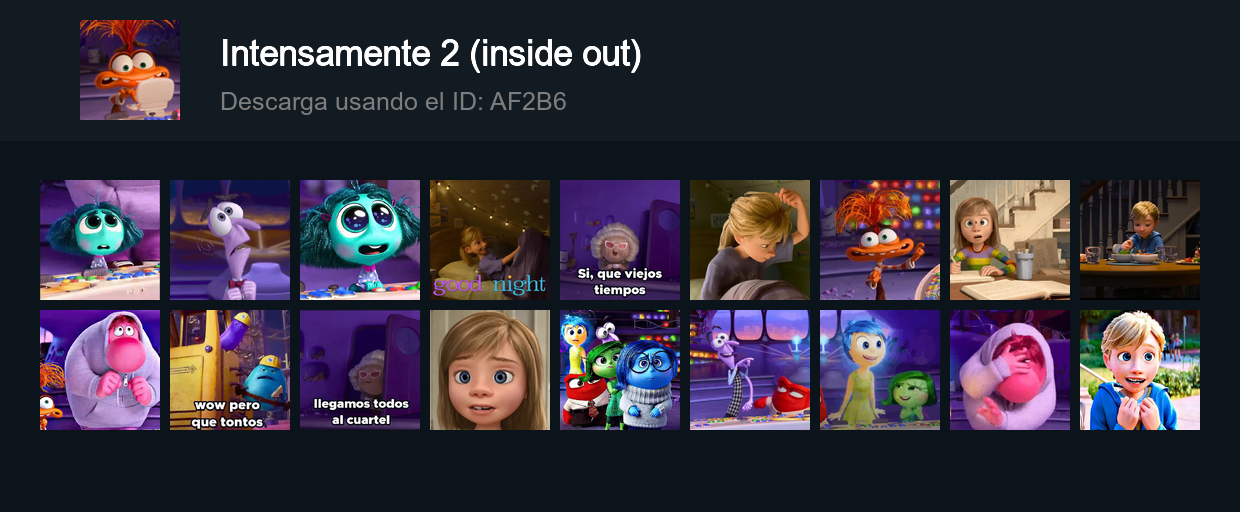The height and width of the screenshot is (512, 1240).
Task: Open the Riley scratching her head sticker
Action: coord(750,240)
